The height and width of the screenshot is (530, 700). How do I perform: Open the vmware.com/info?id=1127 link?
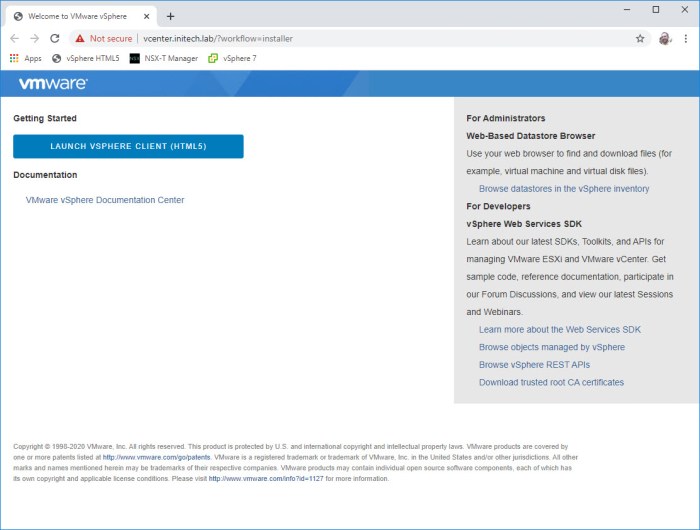266,479
